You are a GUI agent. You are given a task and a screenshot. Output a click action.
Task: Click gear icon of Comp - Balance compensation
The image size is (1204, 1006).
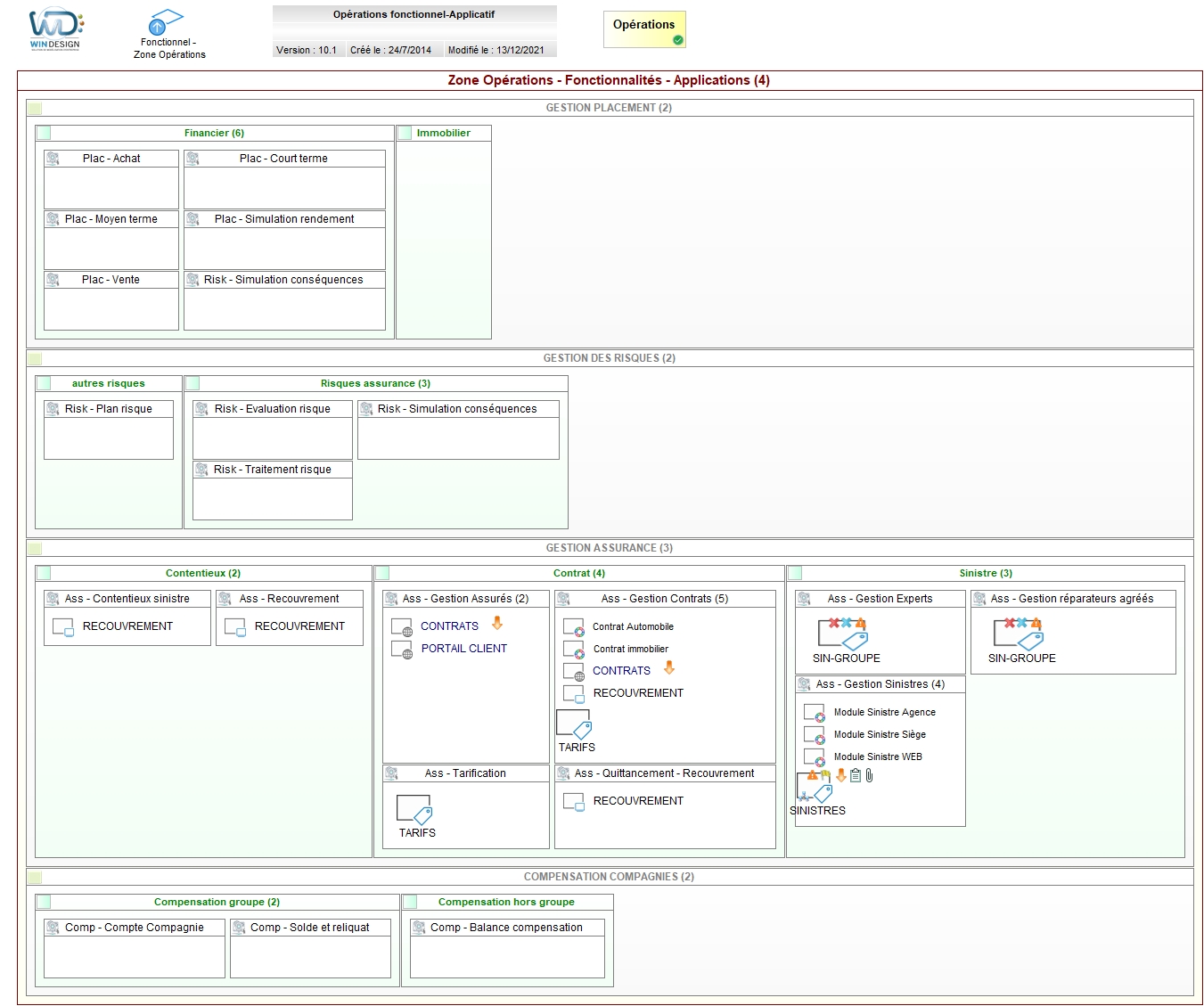click(x=419, y=928)
